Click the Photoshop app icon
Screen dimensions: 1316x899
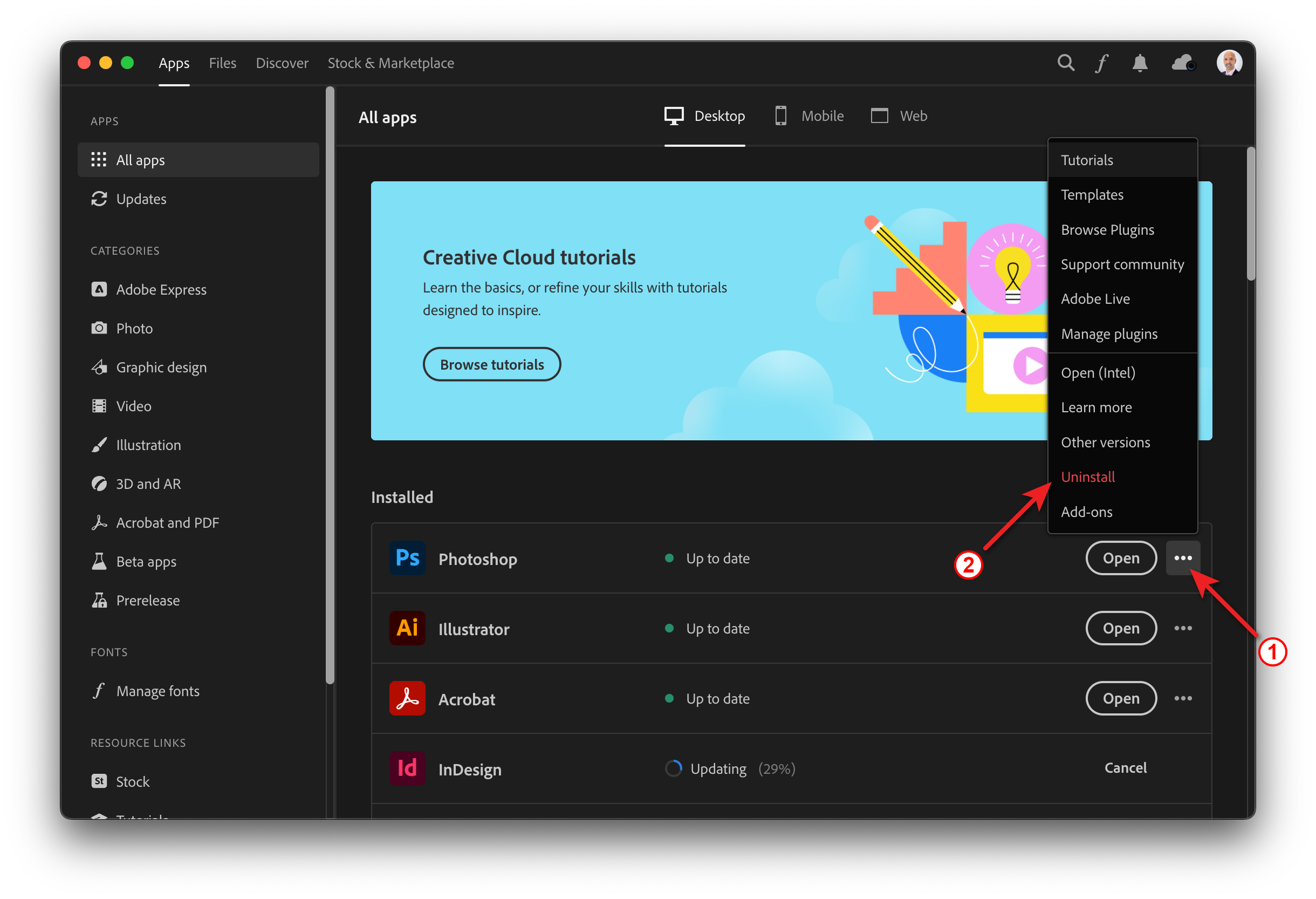[x=407, y=559]
